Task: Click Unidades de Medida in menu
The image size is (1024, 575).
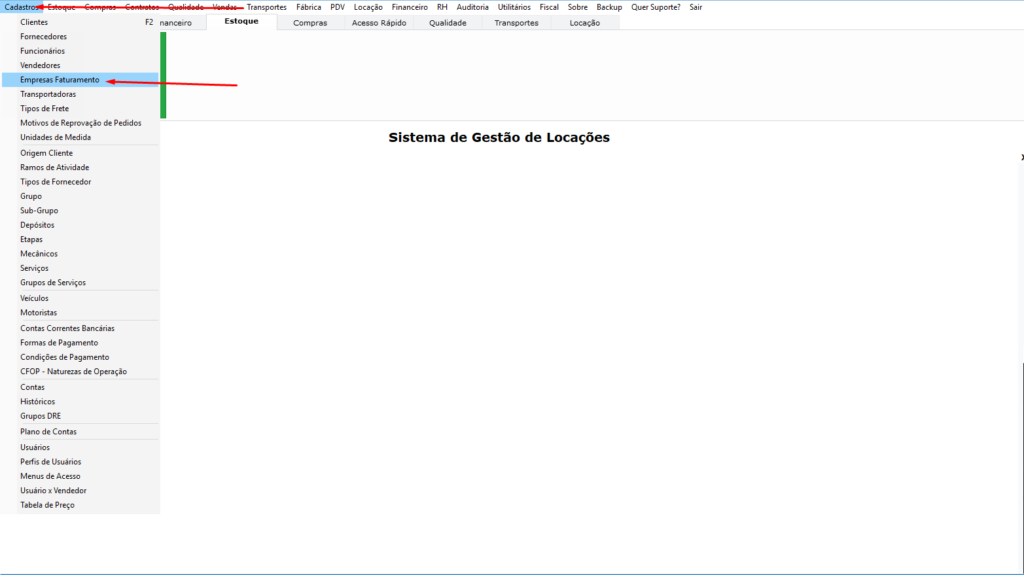Action: (x=55, y=137)
